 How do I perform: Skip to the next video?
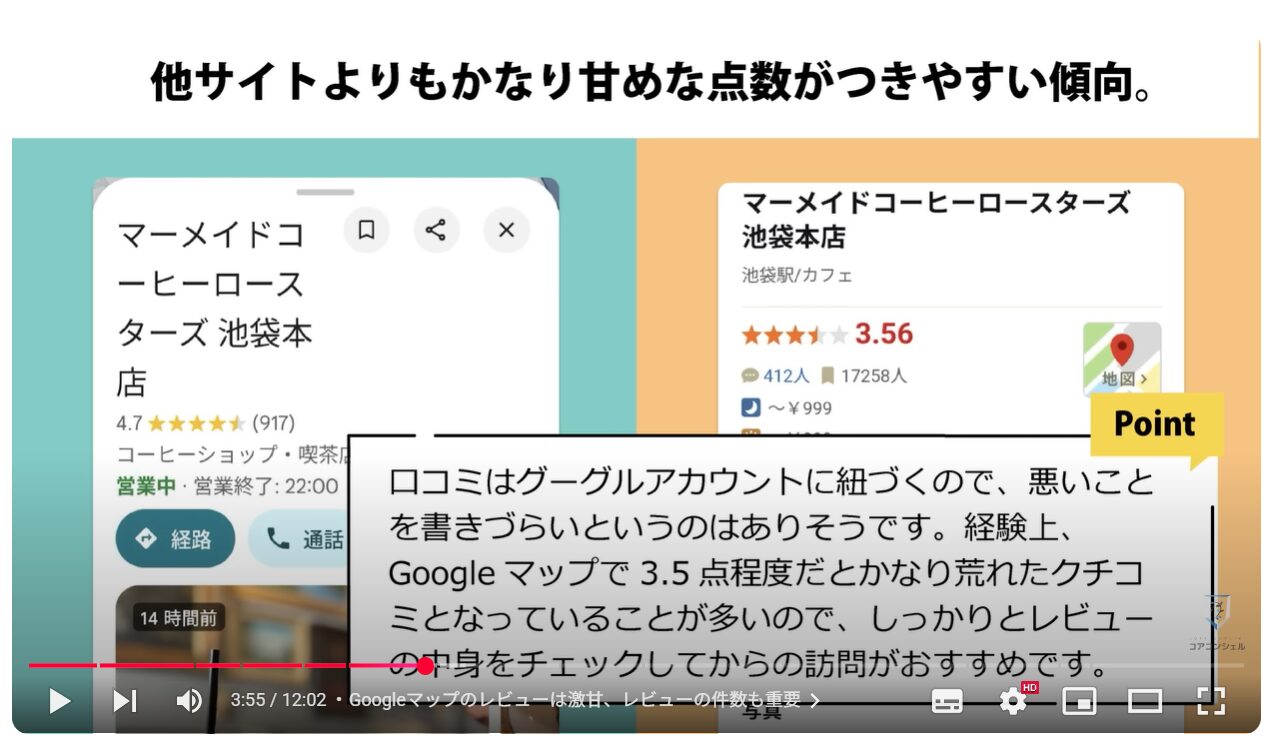point(125,701)
